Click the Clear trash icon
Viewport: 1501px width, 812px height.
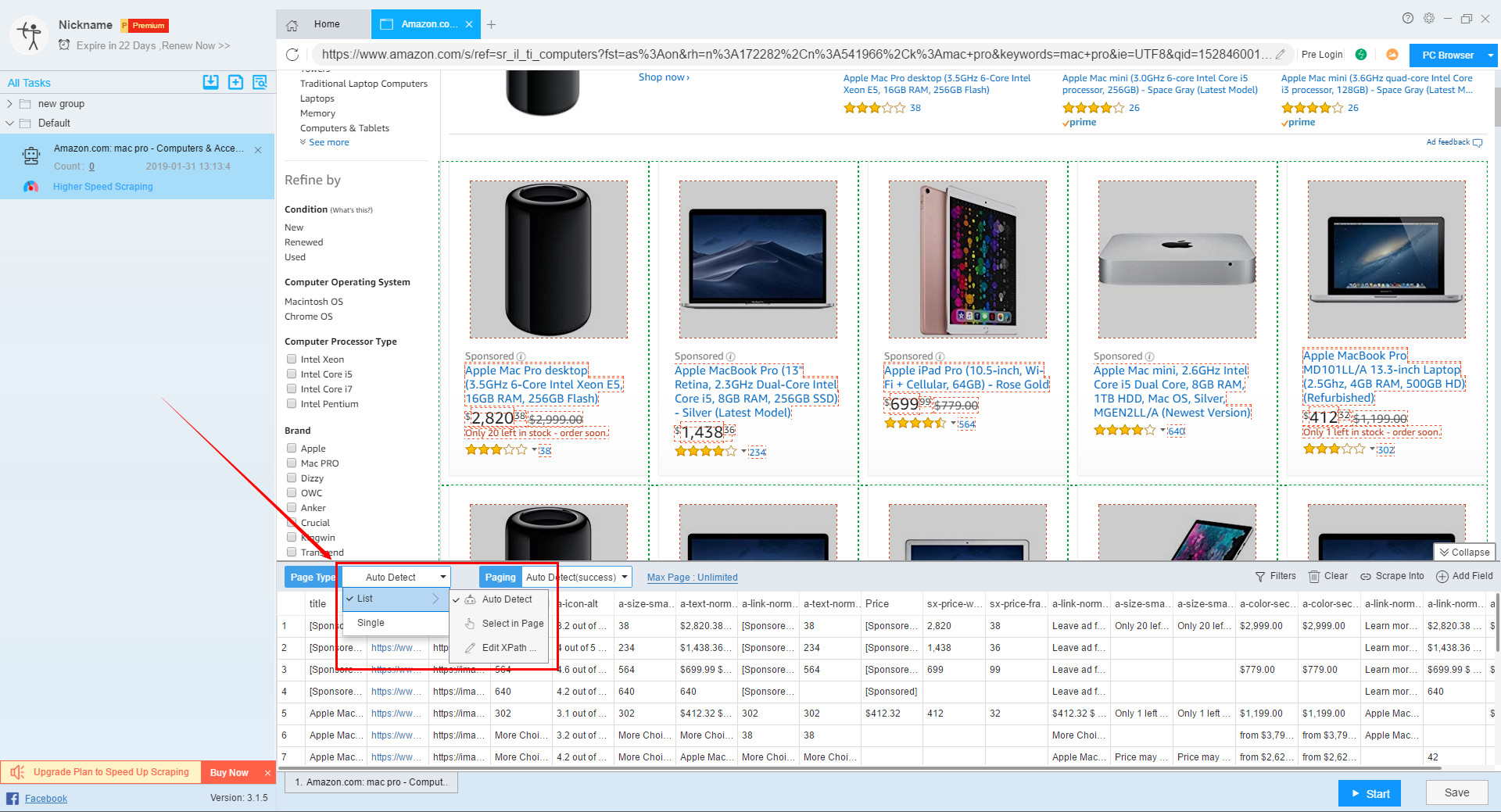point(1314,577)
